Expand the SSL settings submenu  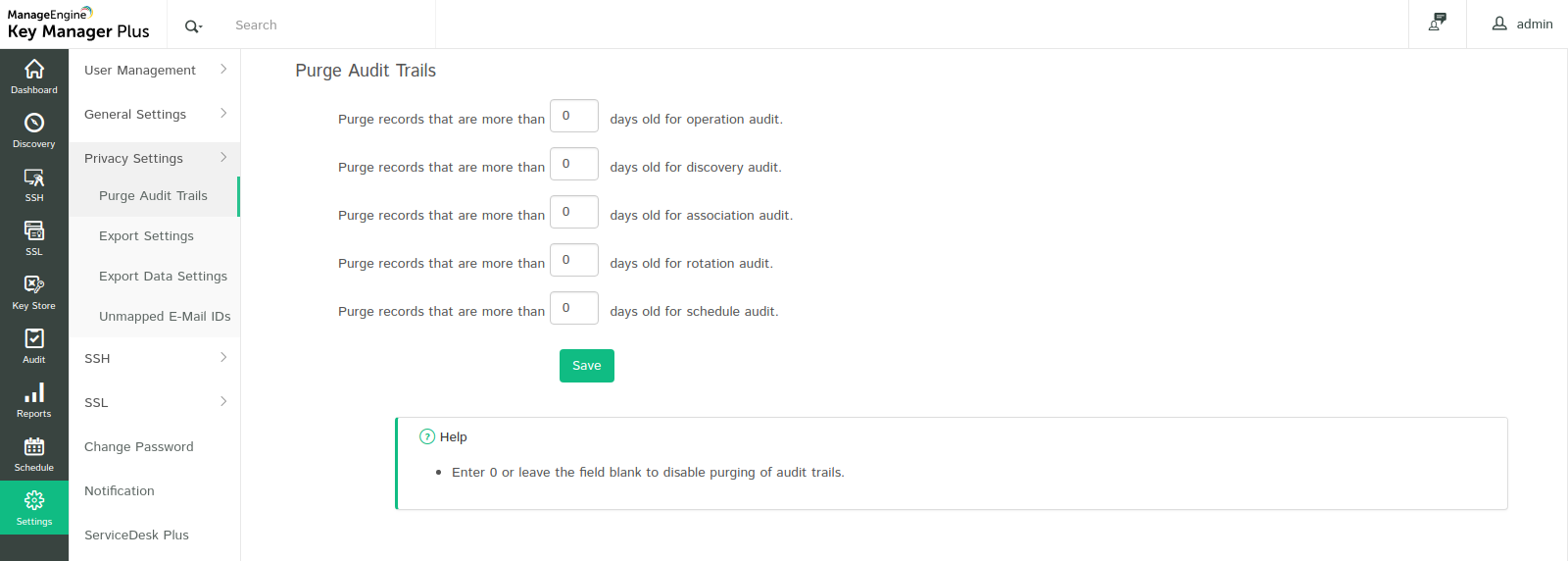coord(154,403)
